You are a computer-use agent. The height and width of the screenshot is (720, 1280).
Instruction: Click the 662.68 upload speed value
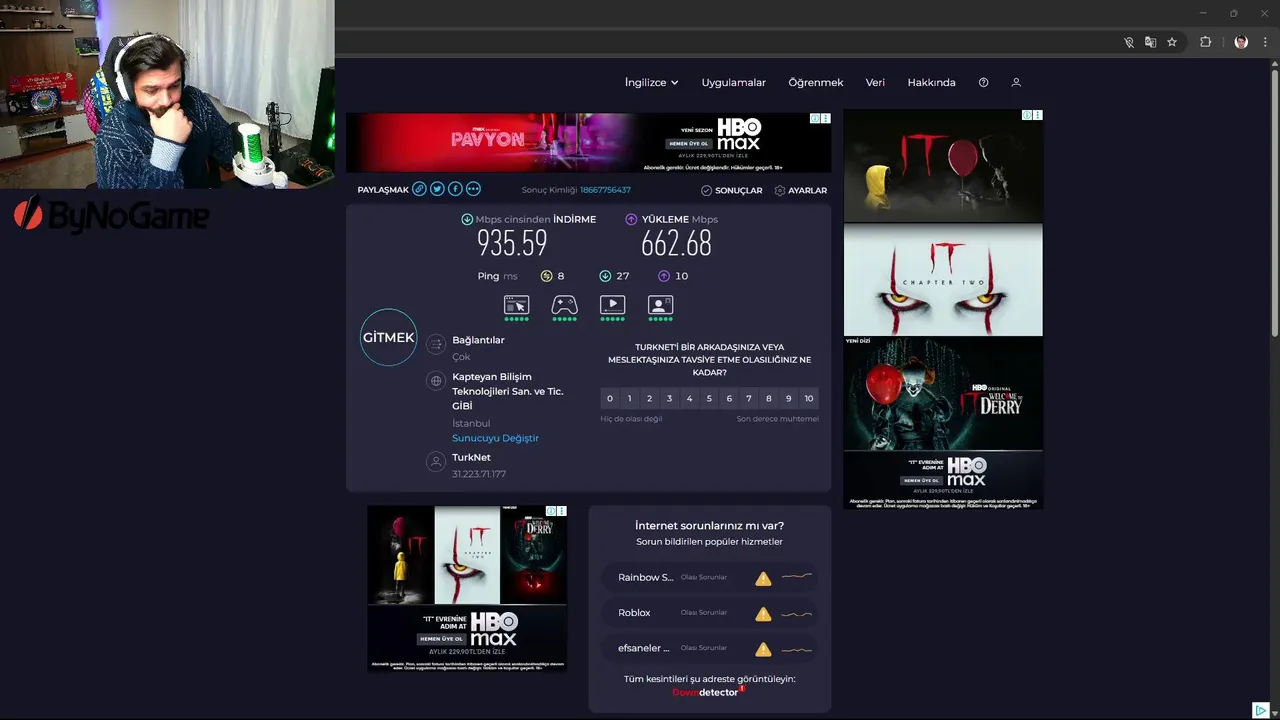677,243
